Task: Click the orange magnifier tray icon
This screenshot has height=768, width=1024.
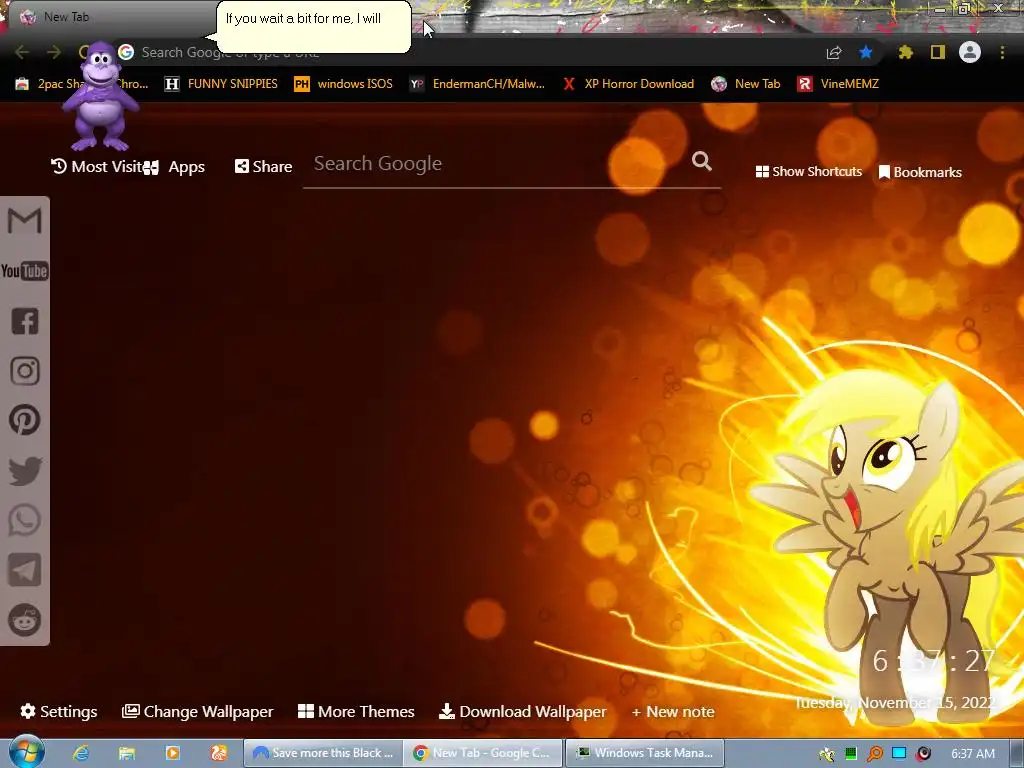Action: [x=874, y=754]
